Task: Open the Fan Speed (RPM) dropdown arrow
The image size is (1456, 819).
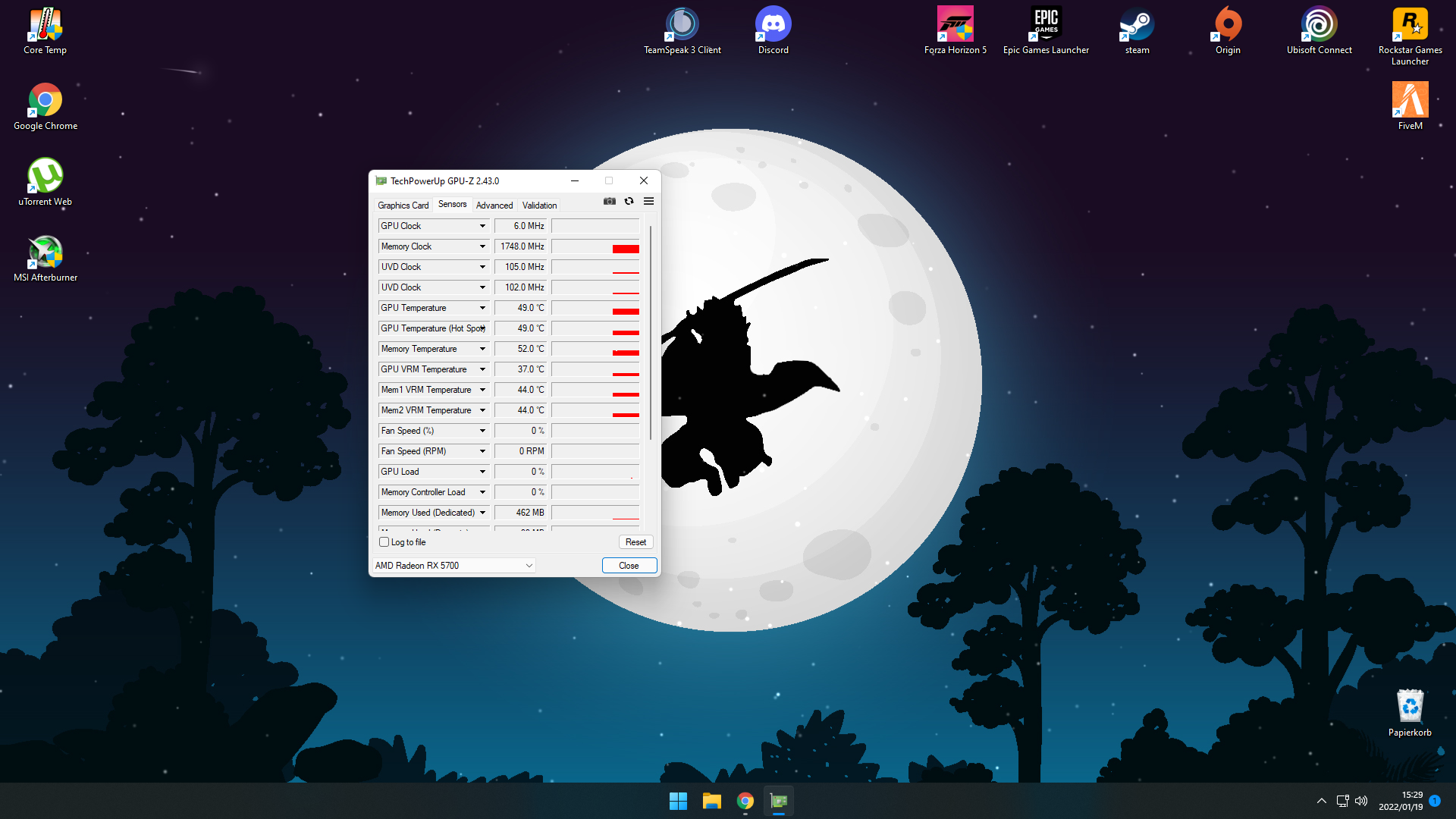Action: 482,451
